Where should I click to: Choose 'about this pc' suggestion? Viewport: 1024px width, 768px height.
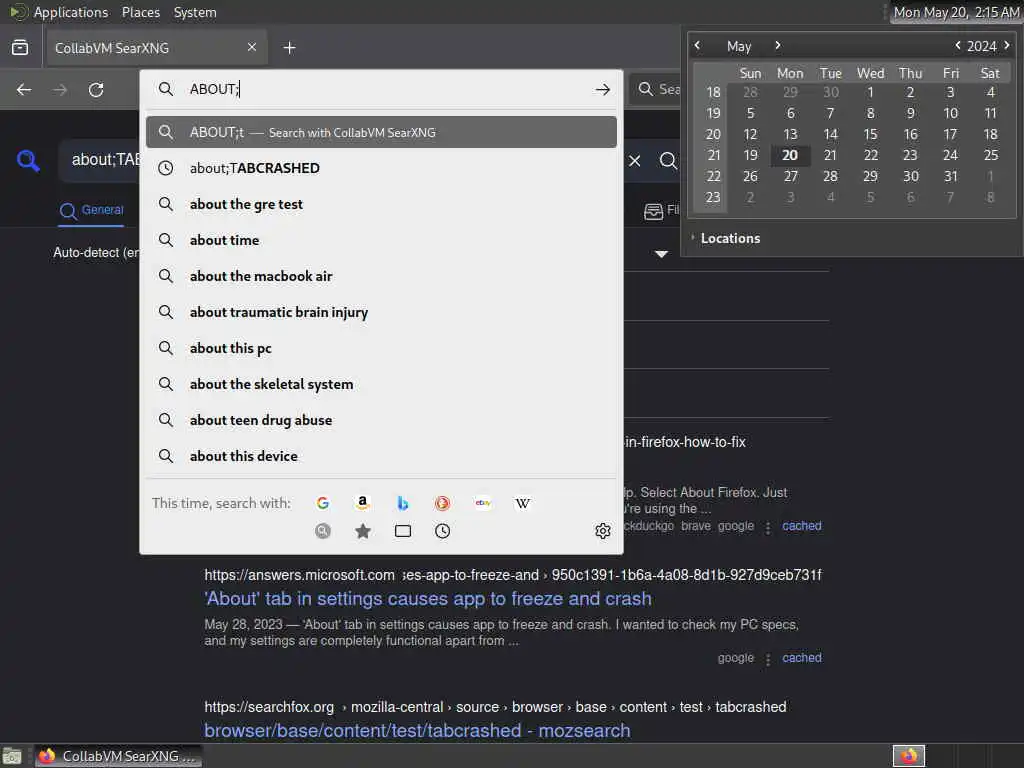tap(381, 348)
